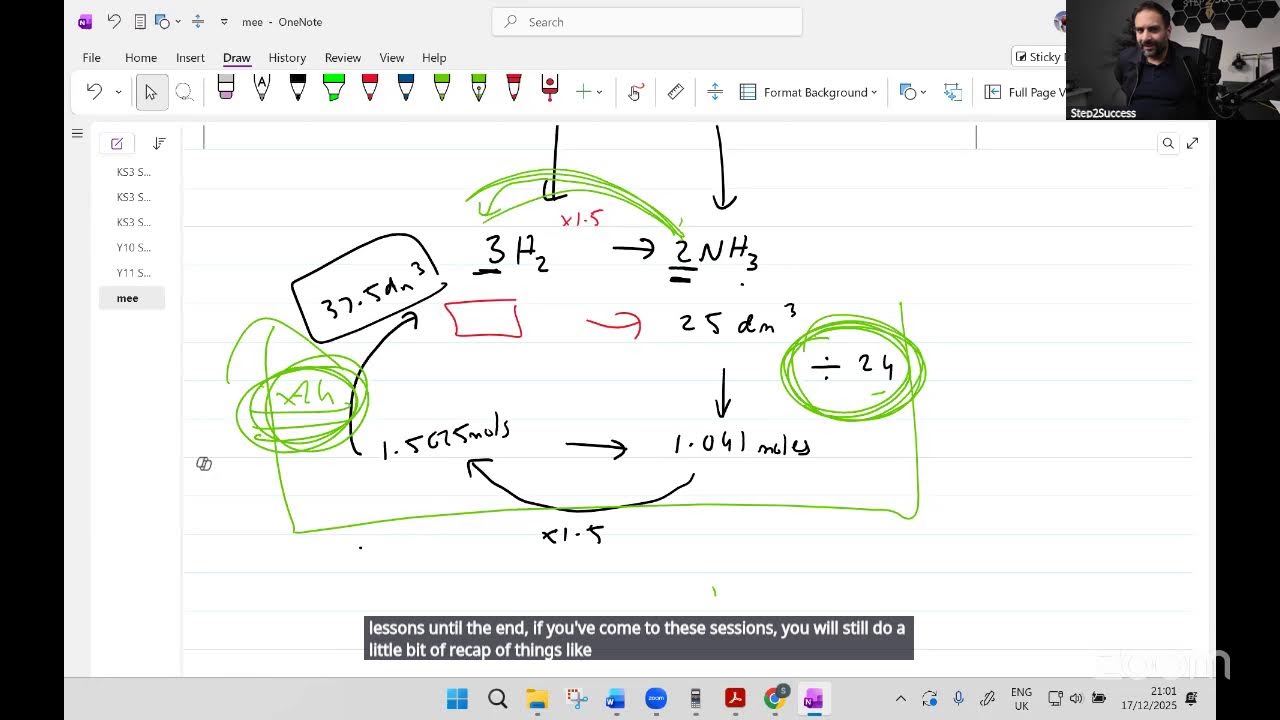The height and width of the screenshot is (720, 1280).
Task: Open File Explorer from the taskbar
Action: (x=537, y=698)
